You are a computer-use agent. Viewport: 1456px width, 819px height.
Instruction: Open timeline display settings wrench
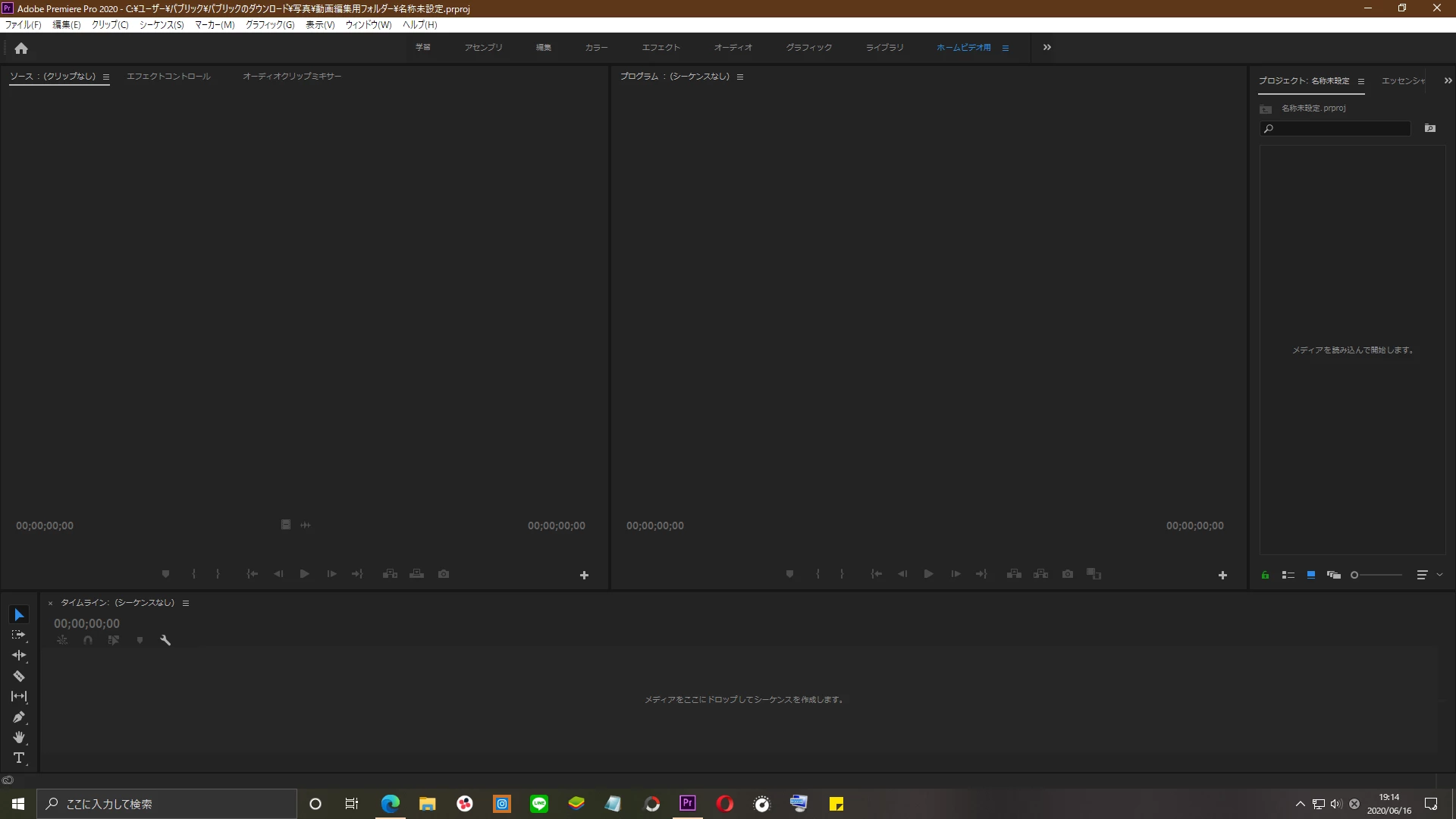click(165, 640)
